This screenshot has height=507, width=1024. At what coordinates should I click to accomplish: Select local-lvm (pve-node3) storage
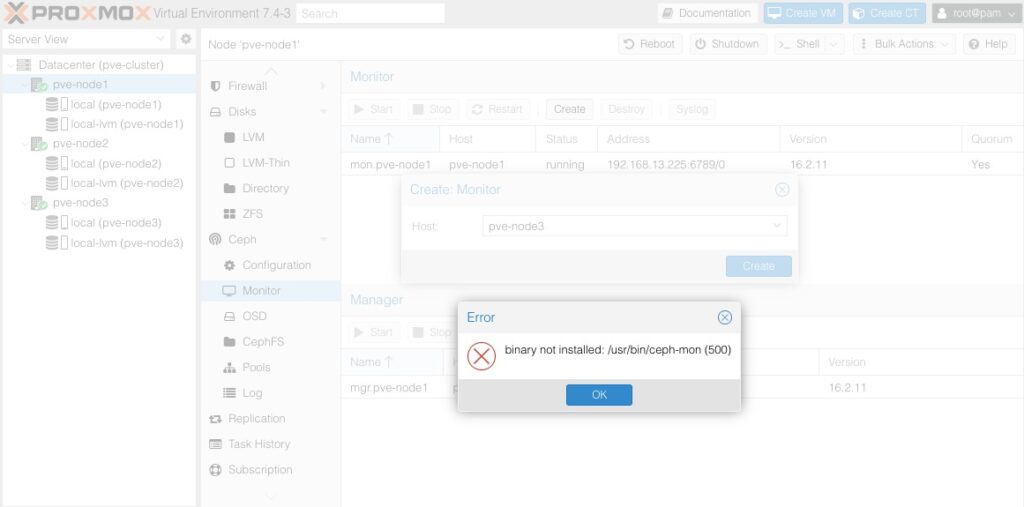point(127,243)
